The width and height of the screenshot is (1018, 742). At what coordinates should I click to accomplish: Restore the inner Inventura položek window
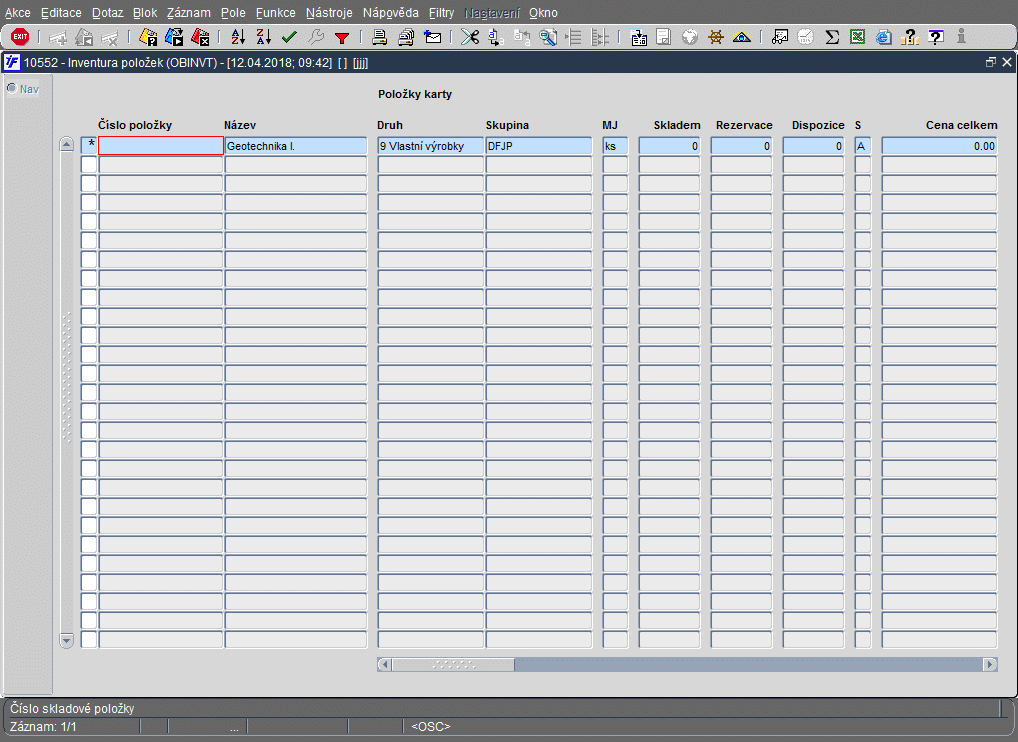(x=991, y=62)
